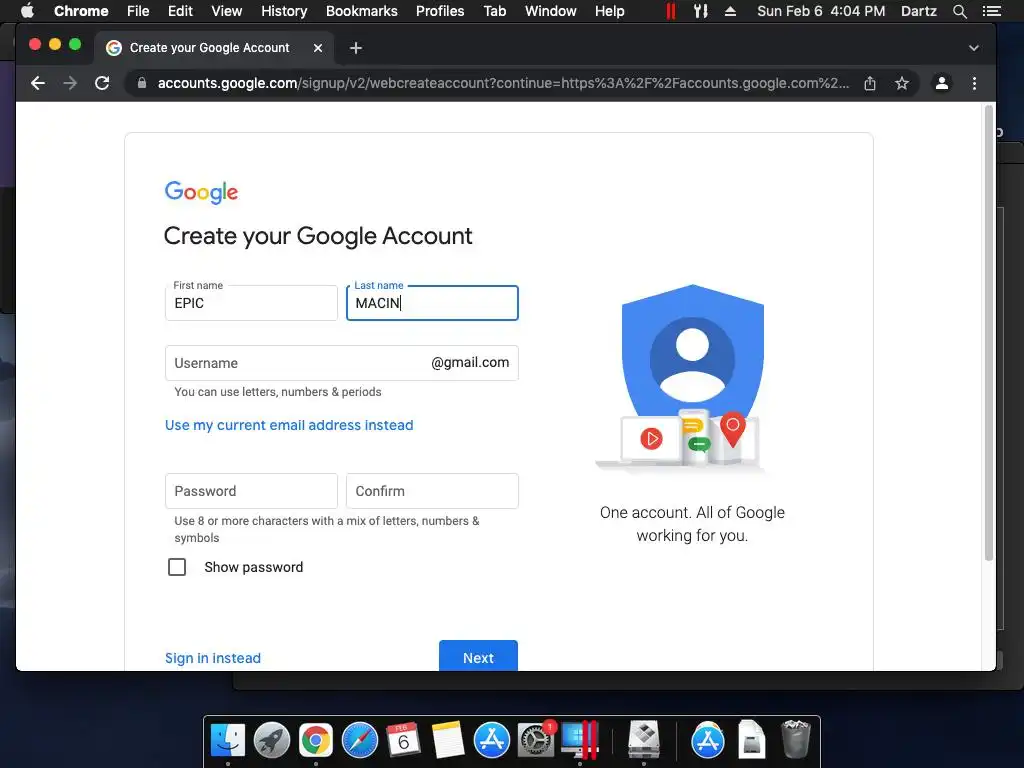This screenshot has height=768, width=1024.
Task: Open Launchpad from the dock
Action: 272,741
